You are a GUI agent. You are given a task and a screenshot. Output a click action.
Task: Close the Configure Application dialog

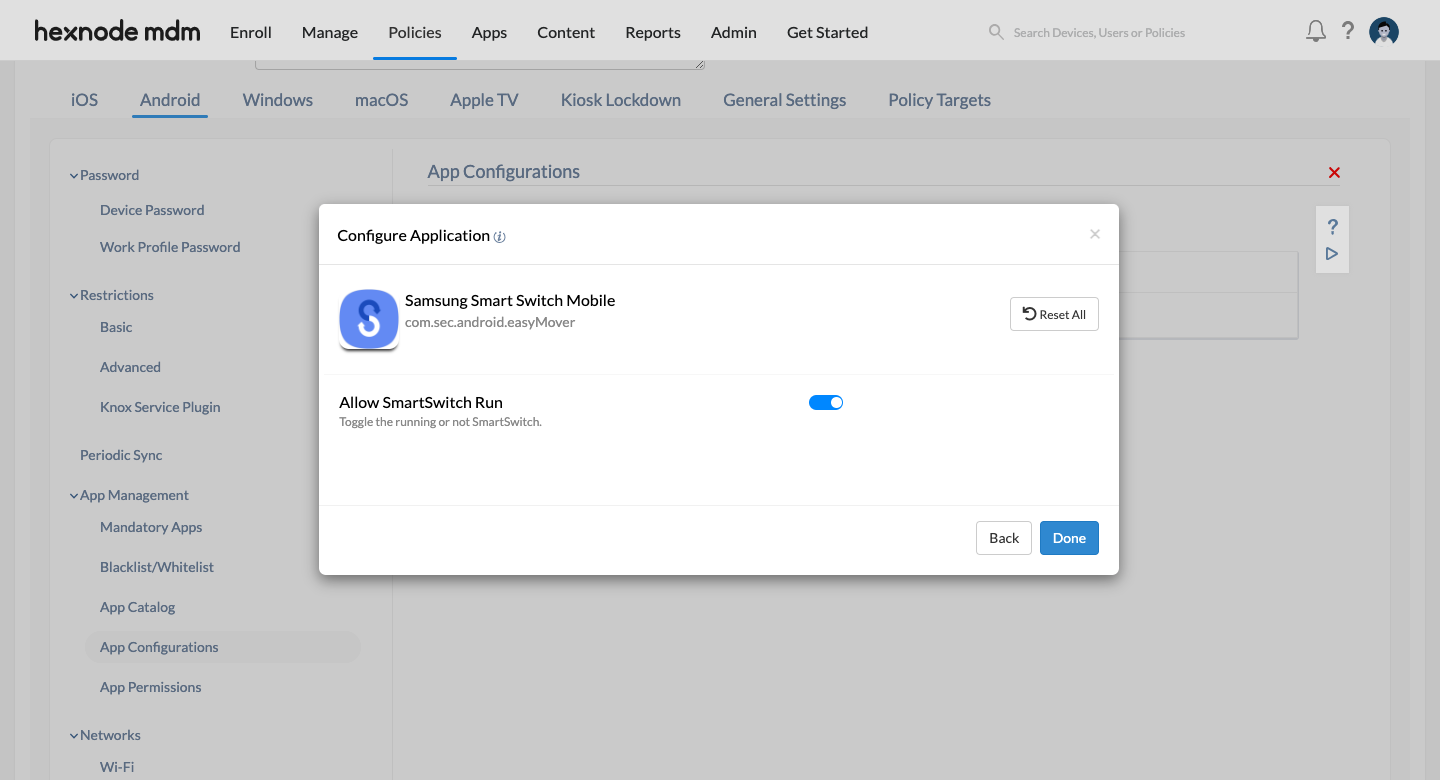pos(1095,234)
